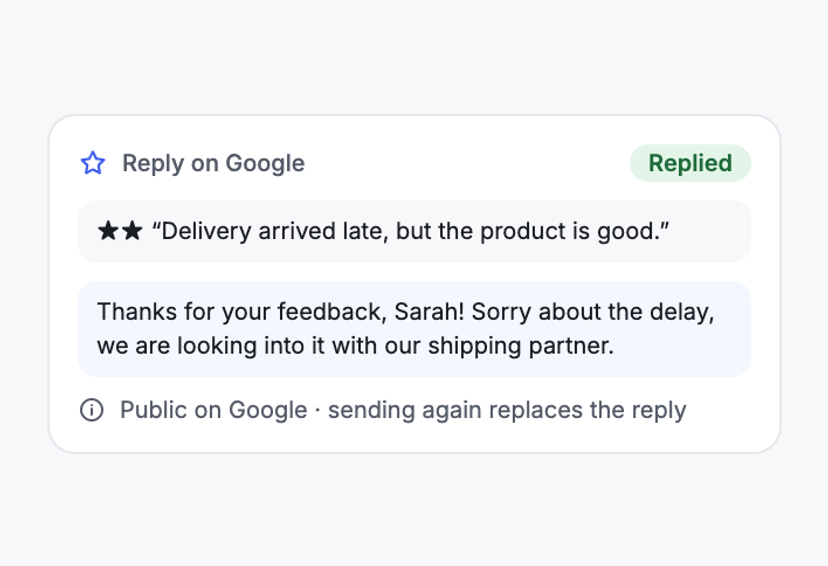Click the name Sarah in reply

428,312
